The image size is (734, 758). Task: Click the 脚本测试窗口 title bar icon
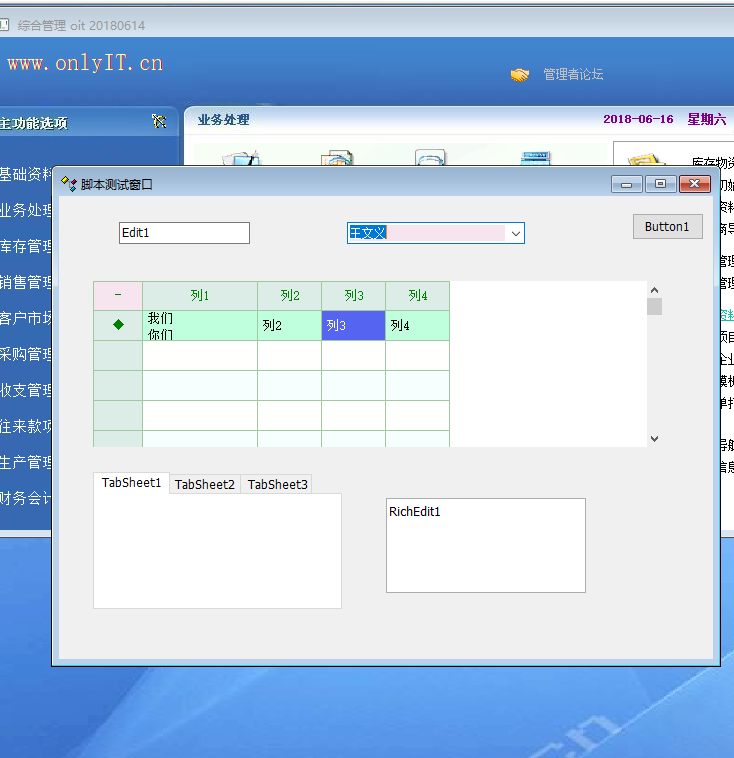coord(68,184)
